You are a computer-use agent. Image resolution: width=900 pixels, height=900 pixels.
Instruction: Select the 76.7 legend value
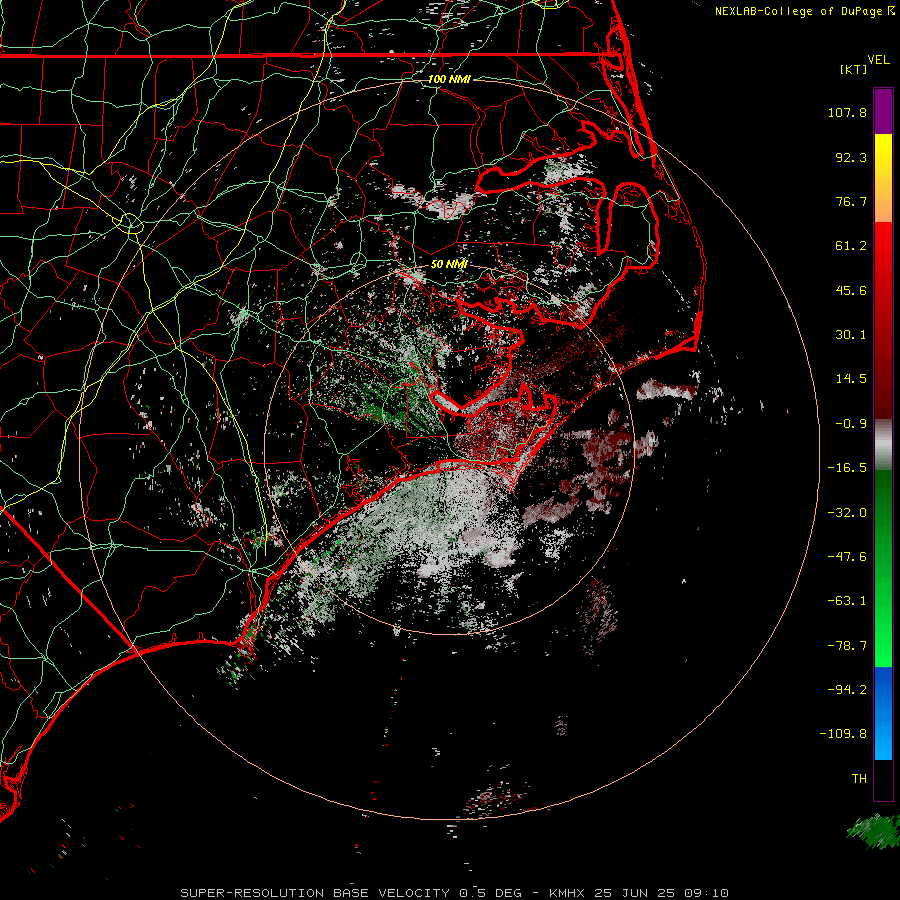(x=851, y=201)
